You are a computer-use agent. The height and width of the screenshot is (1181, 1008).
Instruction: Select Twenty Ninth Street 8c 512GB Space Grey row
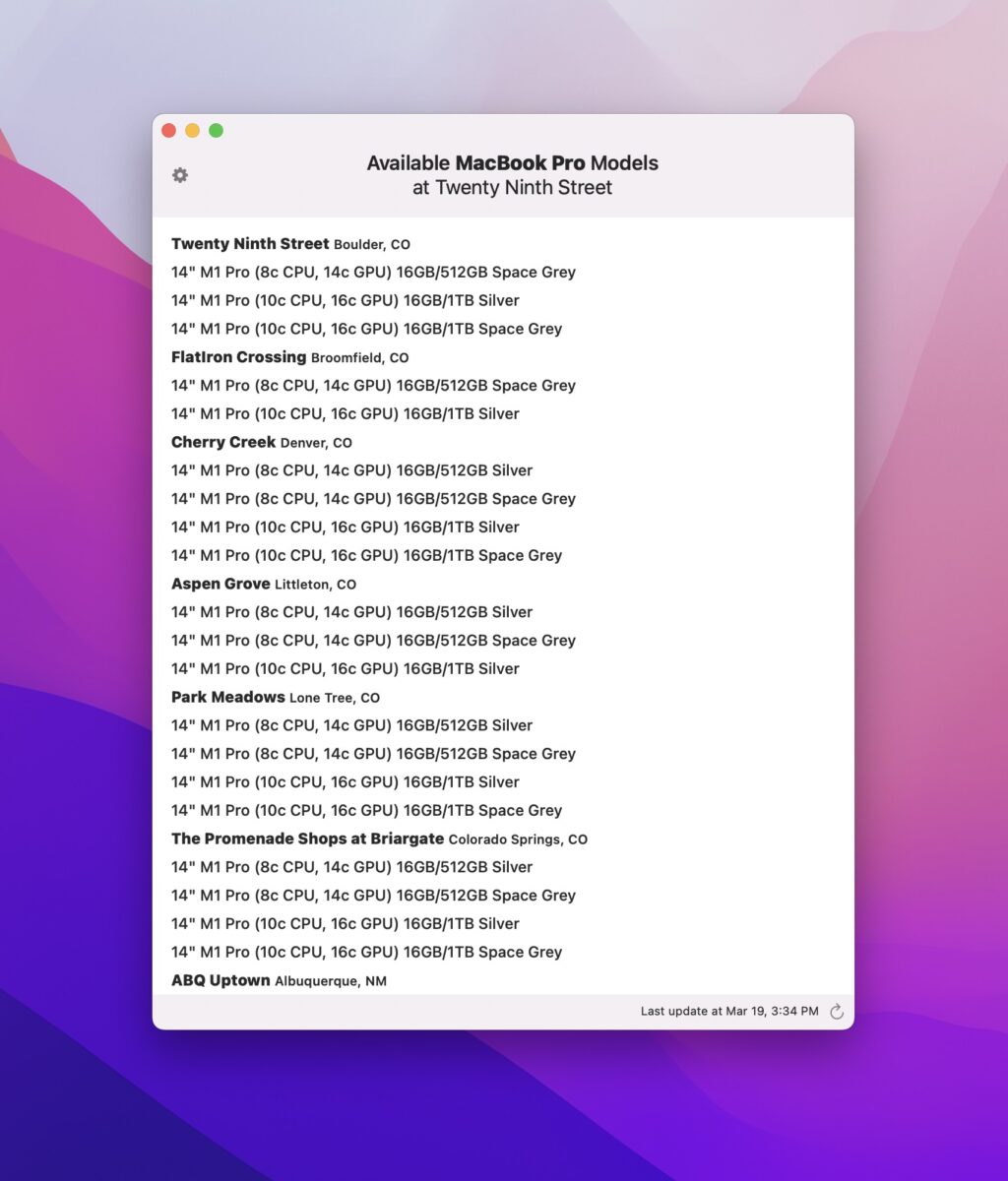click(373, 273)
